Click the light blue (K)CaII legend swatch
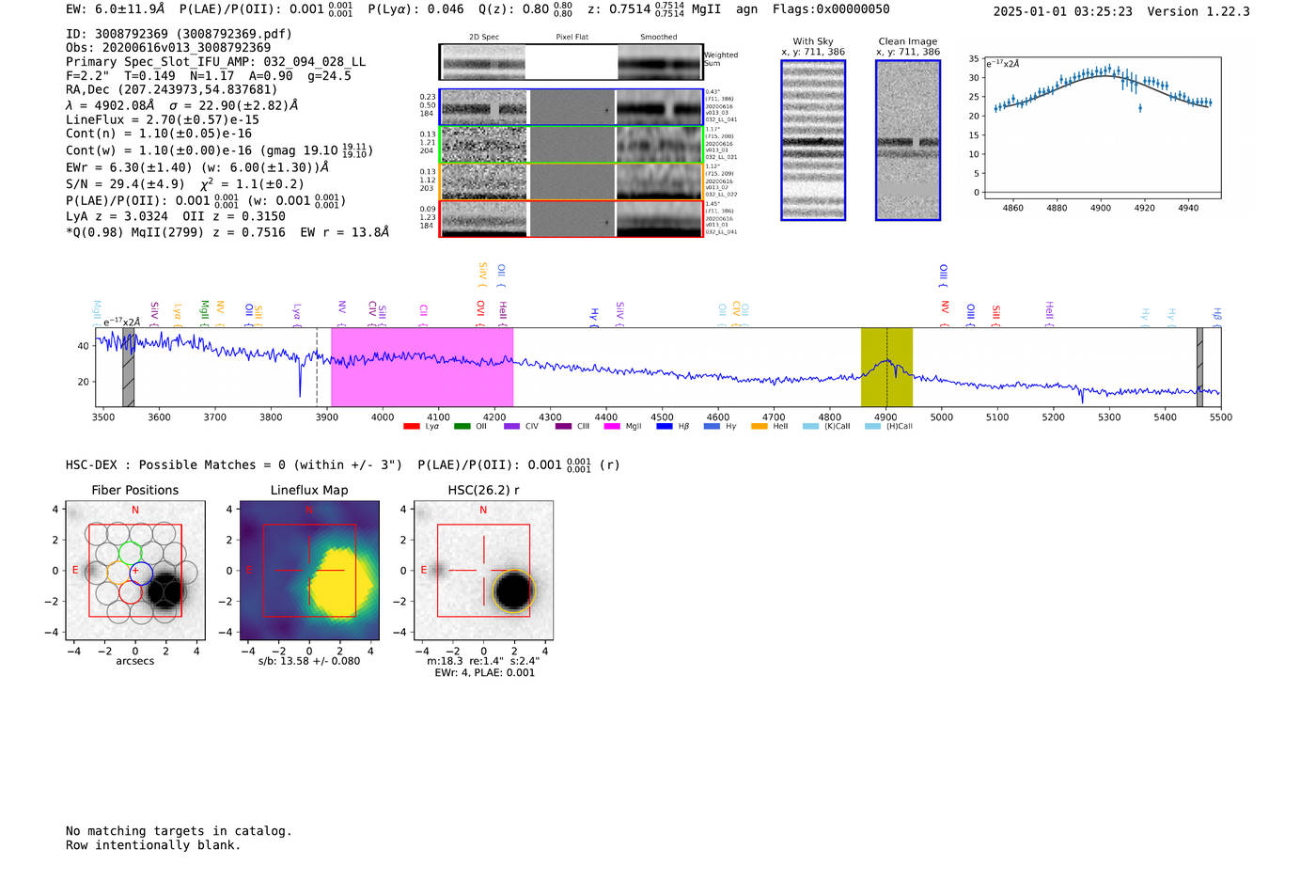The image size is (1316, 896). pos(810,427)
